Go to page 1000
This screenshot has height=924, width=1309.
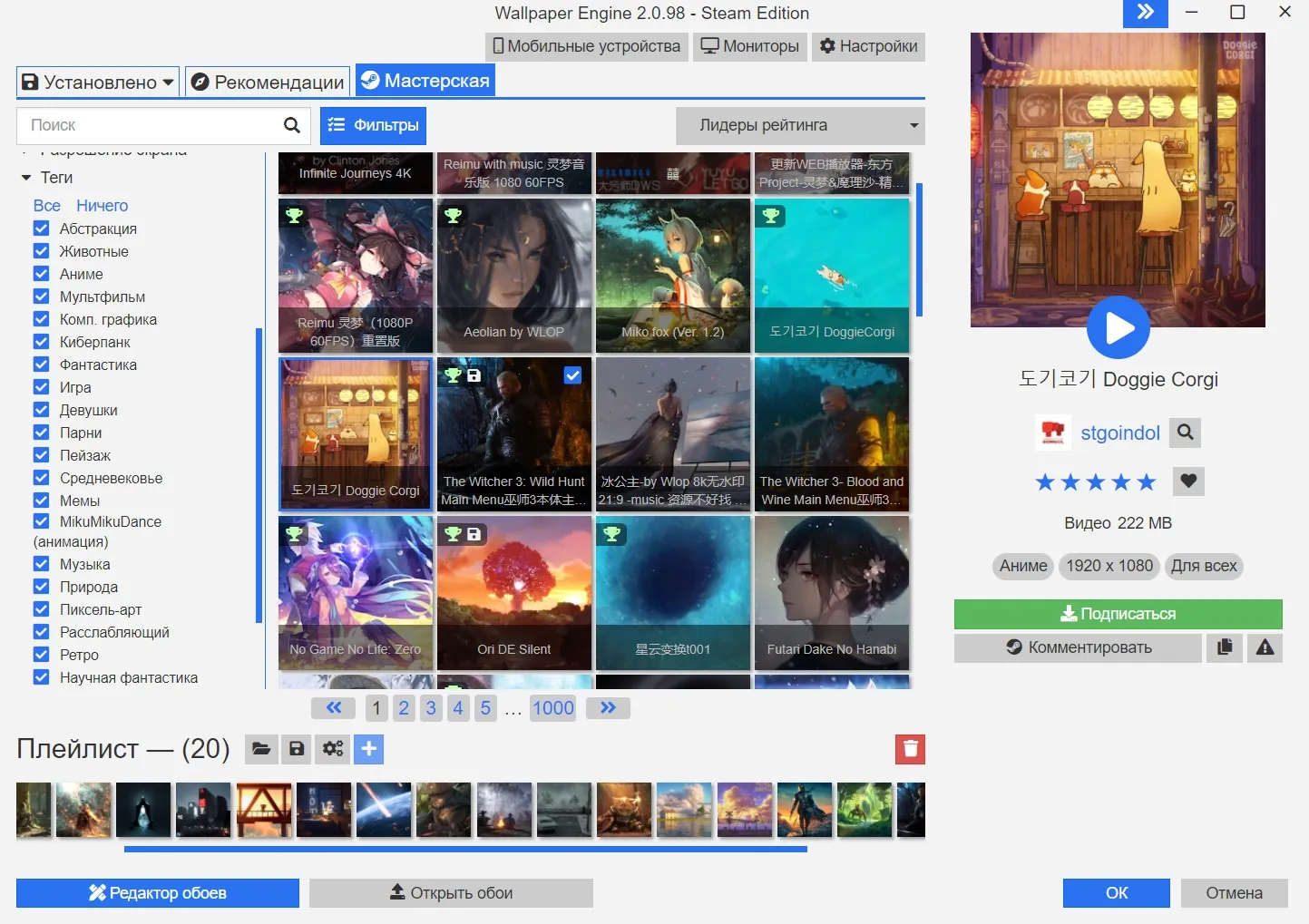(x=553, y=708)
